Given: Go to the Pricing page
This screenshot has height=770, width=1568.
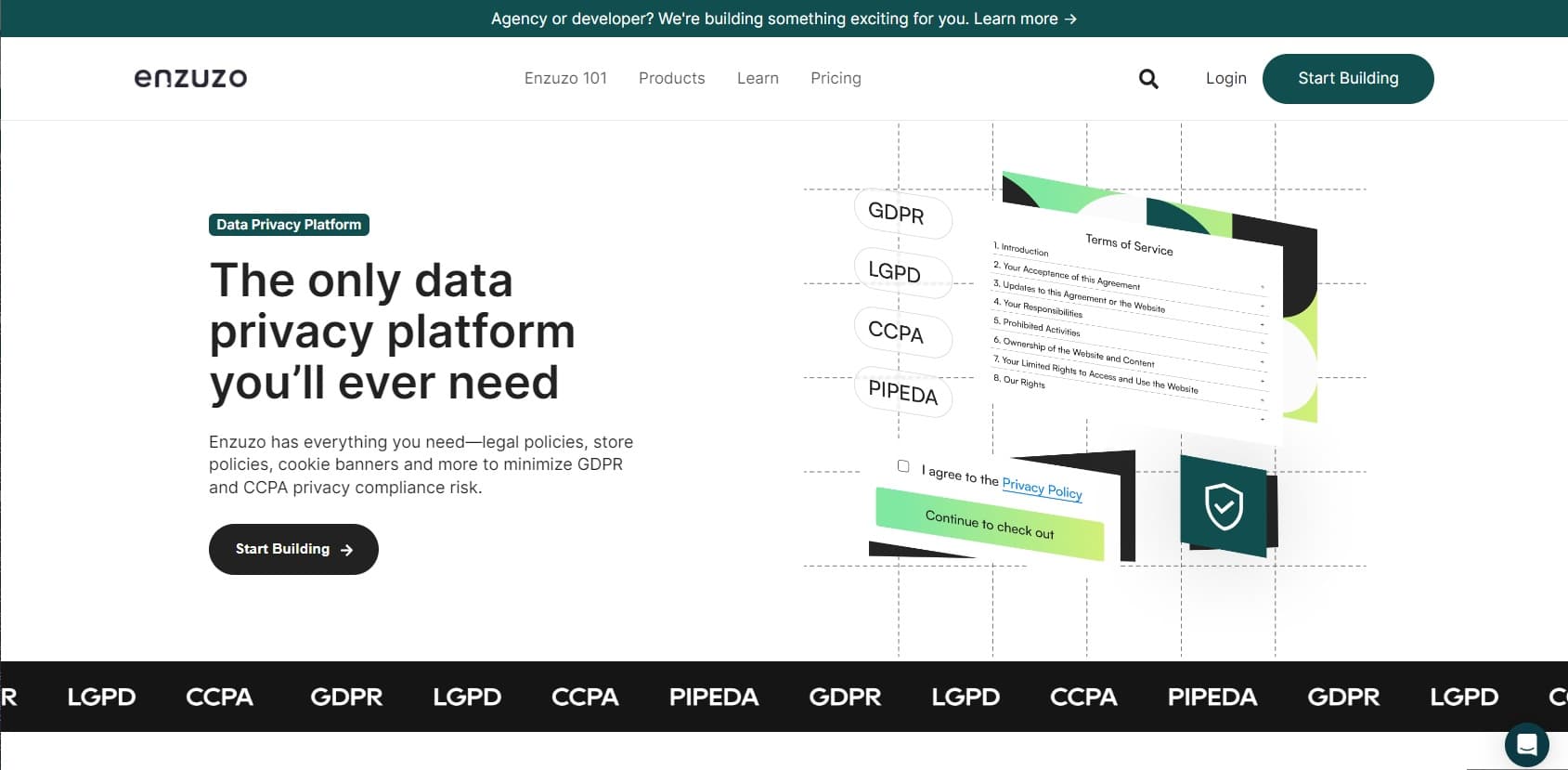Looking at the screenshot, I should pyautogui.click(x=836, y=78).
